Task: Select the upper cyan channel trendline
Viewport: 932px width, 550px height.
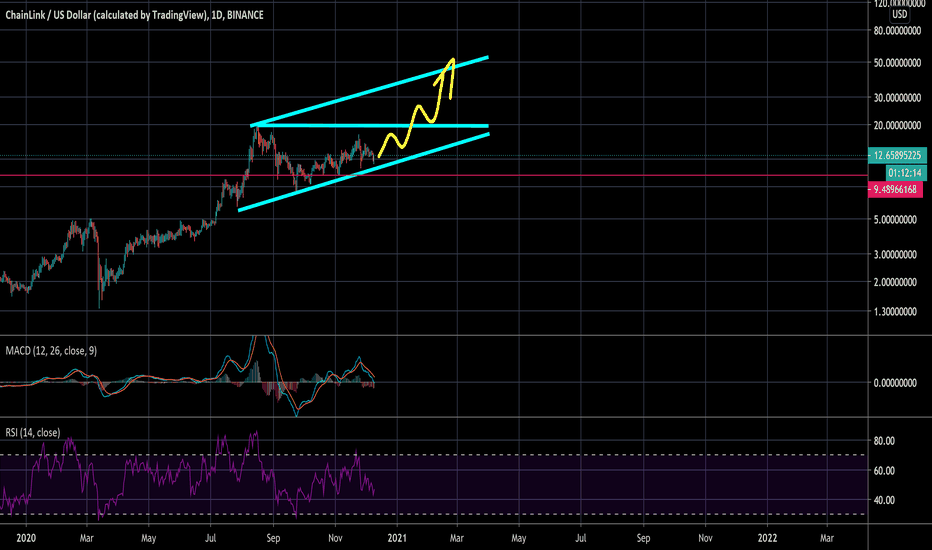Action: pos(369,92)
